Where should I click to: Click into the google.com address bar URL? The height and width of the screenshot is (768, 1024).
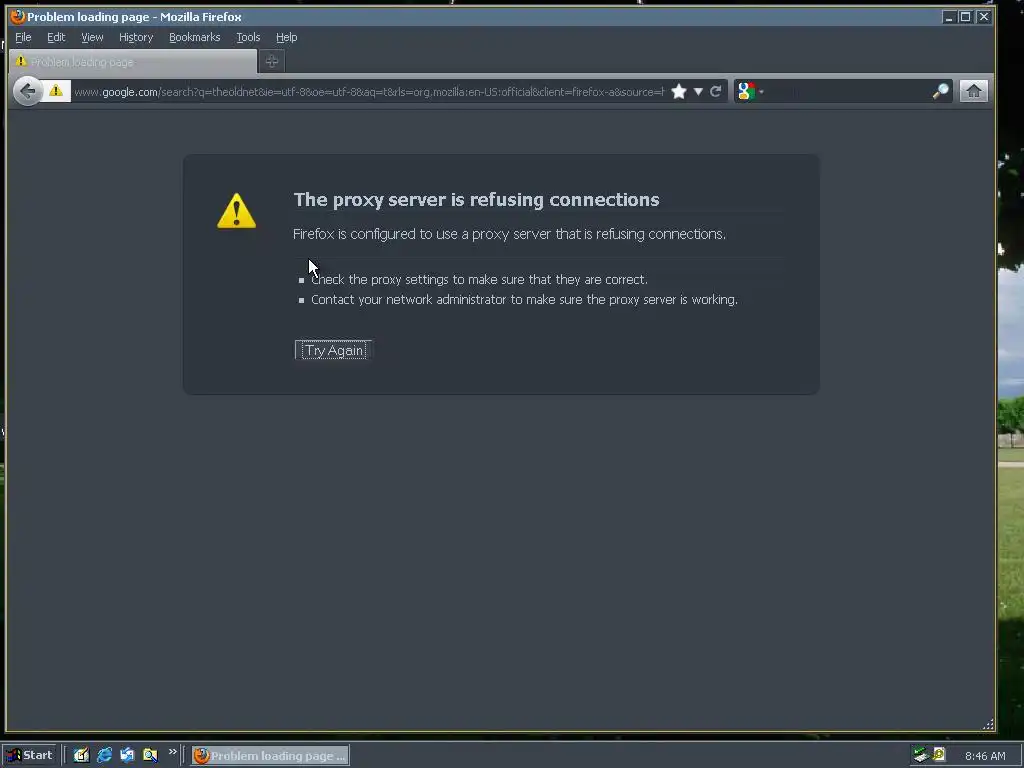368,91
